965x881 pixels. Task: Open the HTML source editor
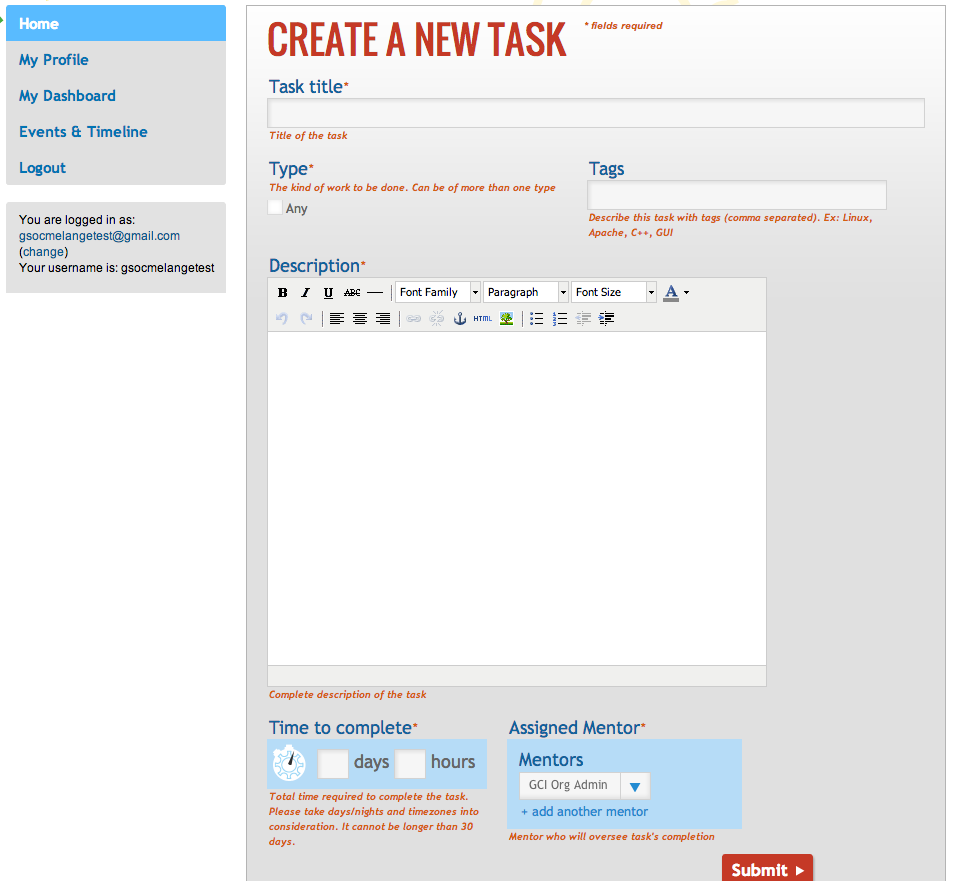[x=483, y=319]
